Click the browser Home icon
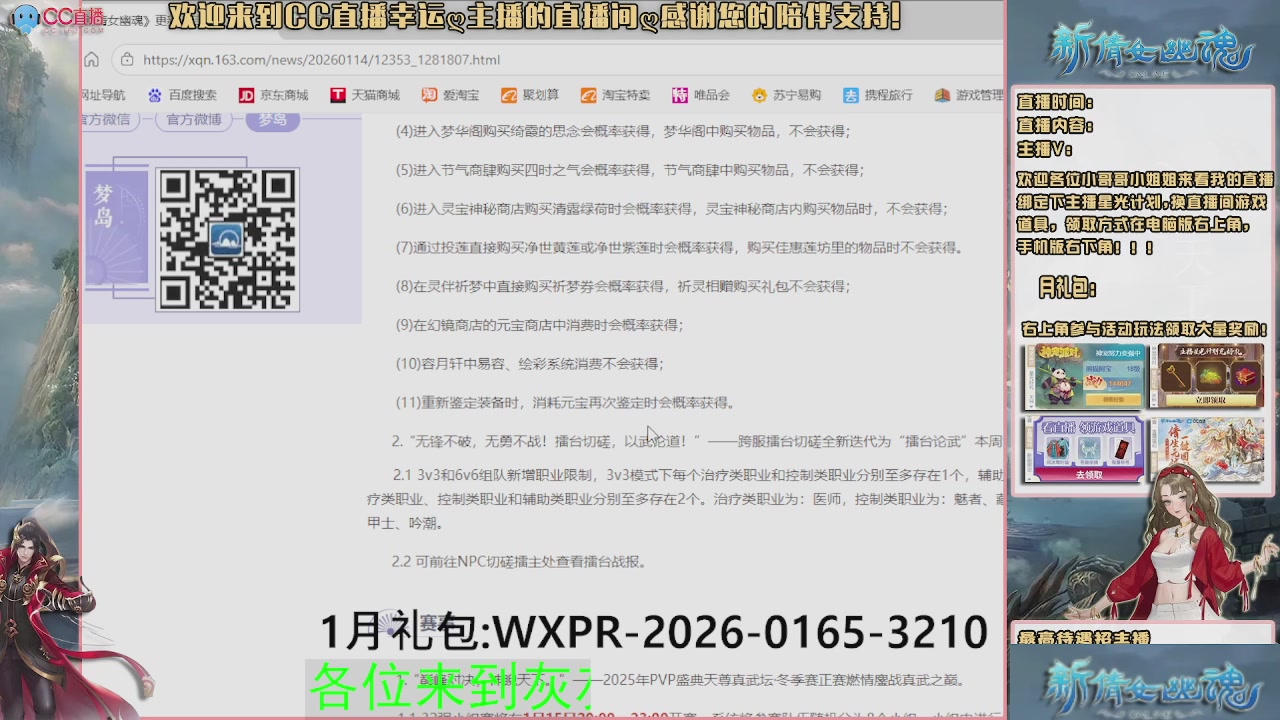 [x=91, y=60]
